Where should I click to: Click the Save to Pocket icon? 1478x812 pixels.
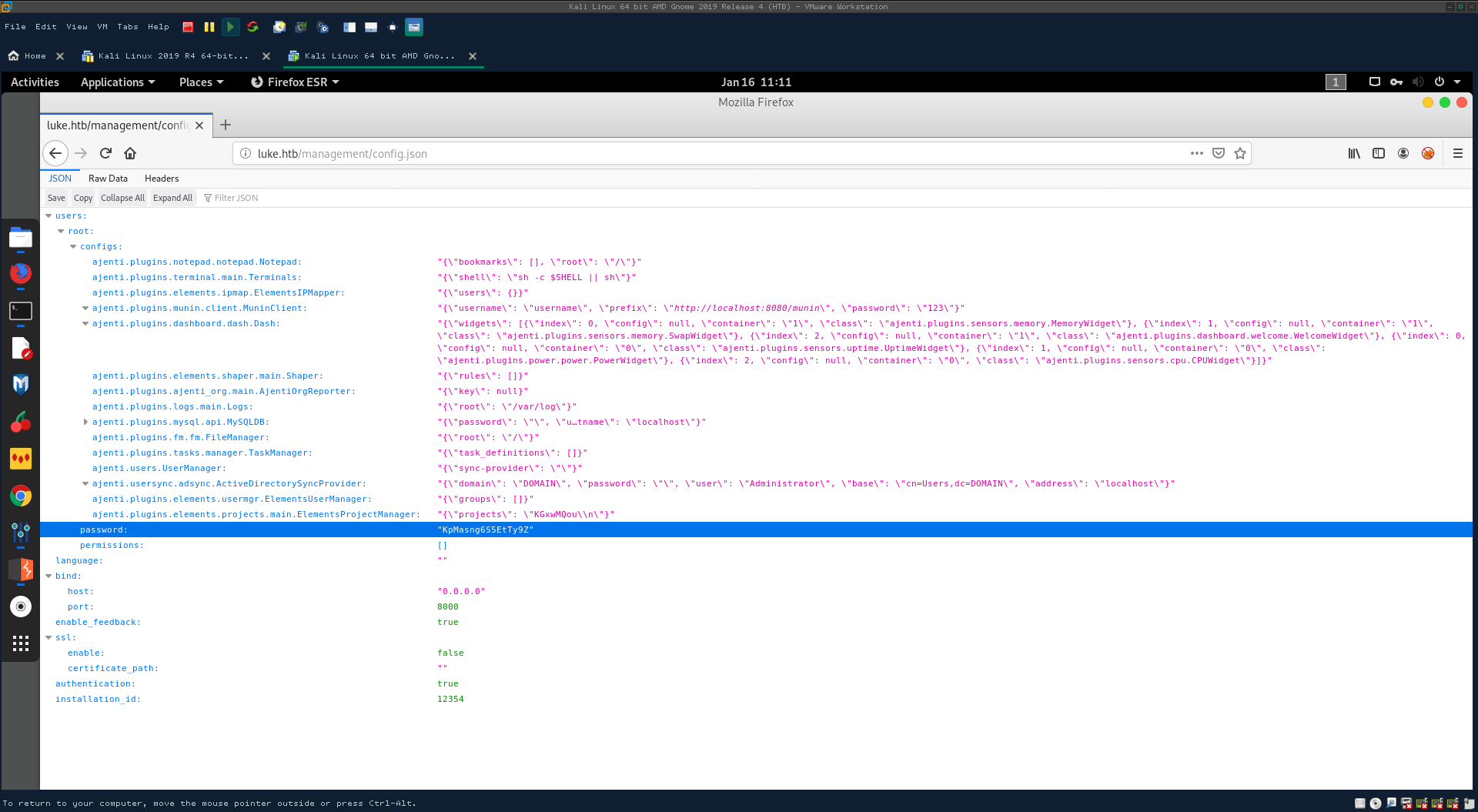(x=1219, y=153)
